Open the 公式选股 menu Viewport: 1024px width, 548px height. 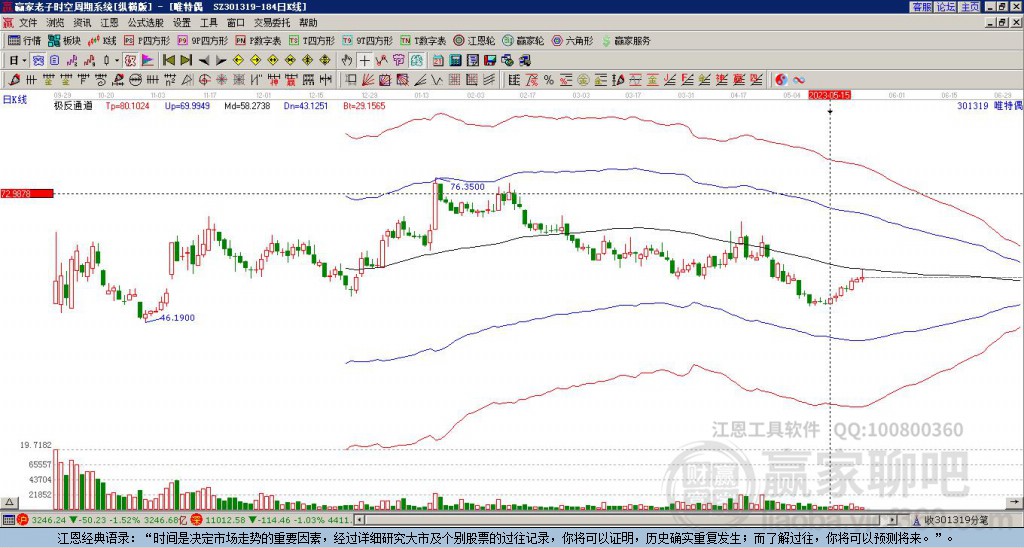pos(146,23)
